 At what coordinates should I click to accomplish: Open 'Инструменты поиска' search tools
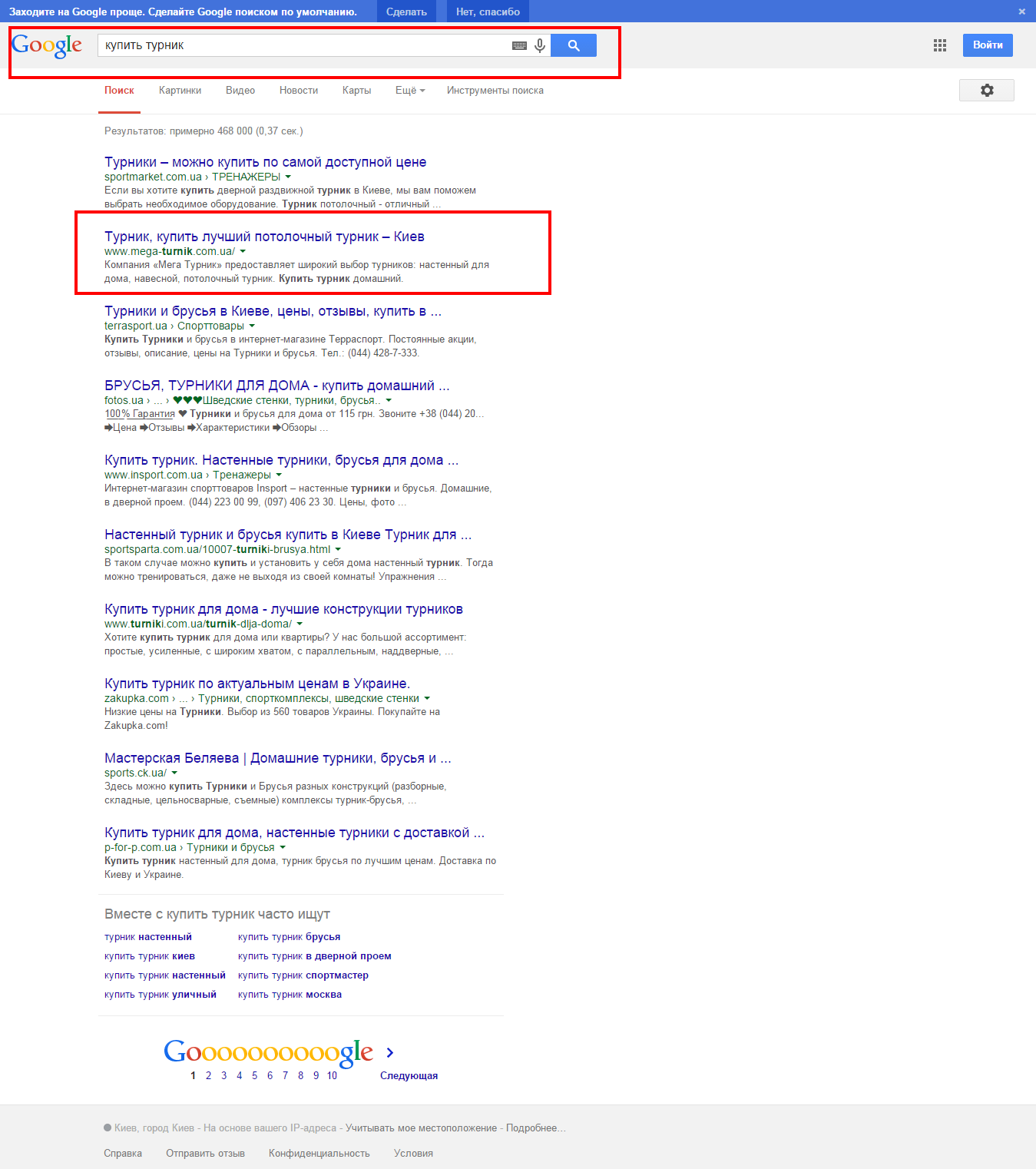[x=495, y=91]
